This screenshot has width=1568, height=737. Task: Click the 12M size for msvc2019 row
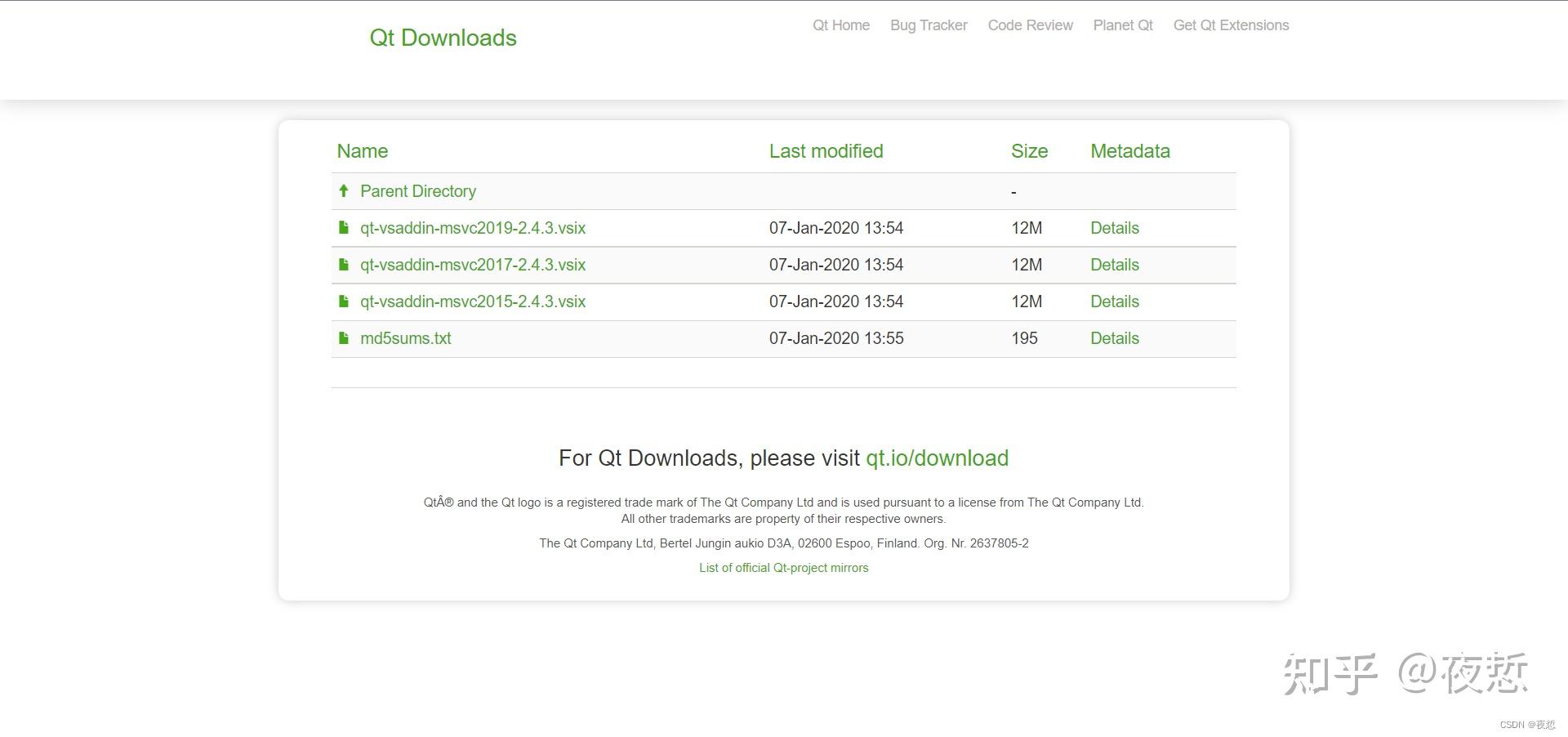1027,228
